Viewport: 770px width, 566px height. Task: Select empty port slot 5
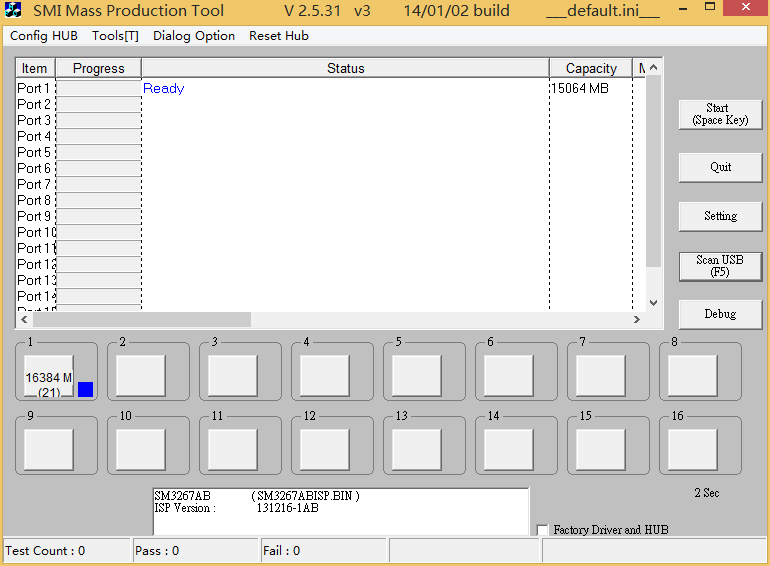[416, 376]
